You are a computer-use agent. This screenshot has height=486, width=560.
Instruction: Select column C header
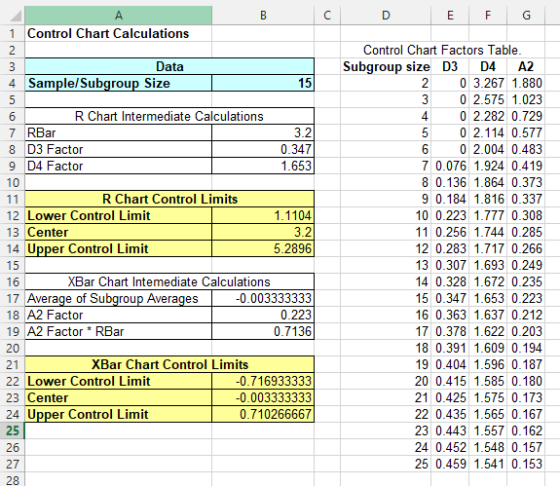tap(327, 15)
